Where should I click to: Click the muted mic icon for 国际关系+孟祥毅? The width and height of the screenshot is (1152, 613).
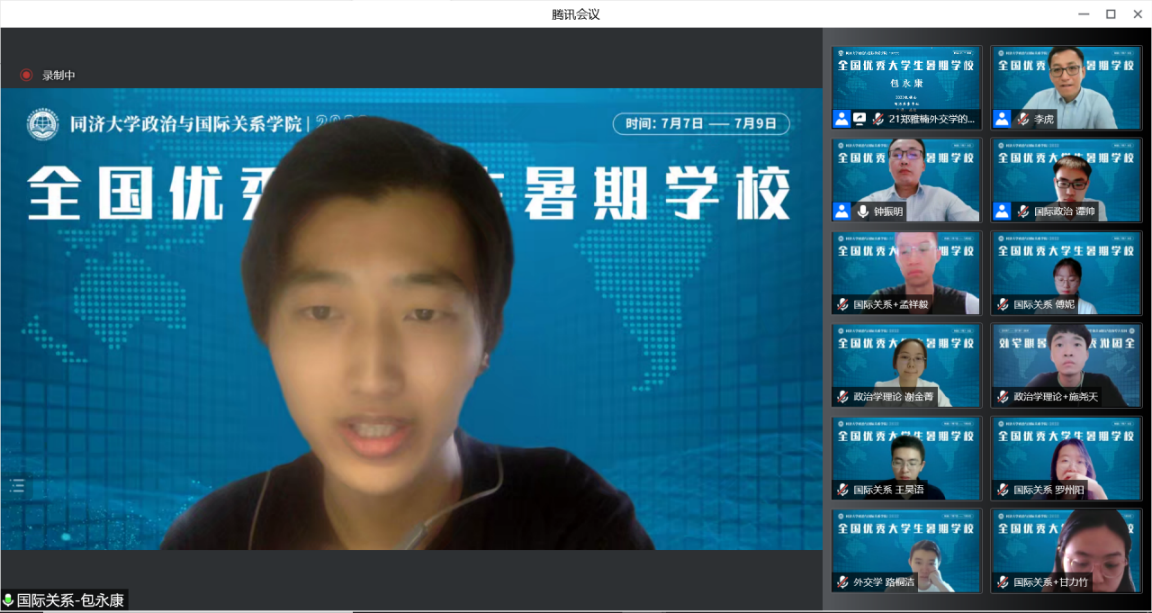pyautogui.click(x=843, y=304)
